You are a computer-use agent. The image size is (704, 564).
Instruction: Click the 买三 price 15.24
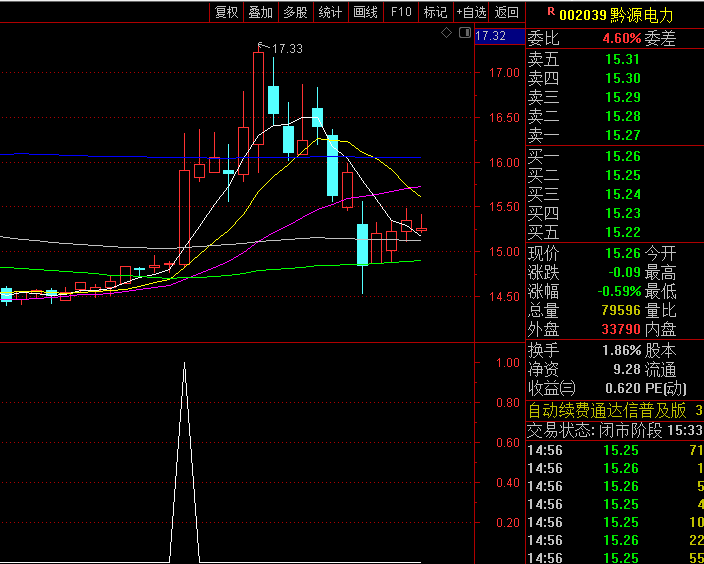(x=622, y=194)
